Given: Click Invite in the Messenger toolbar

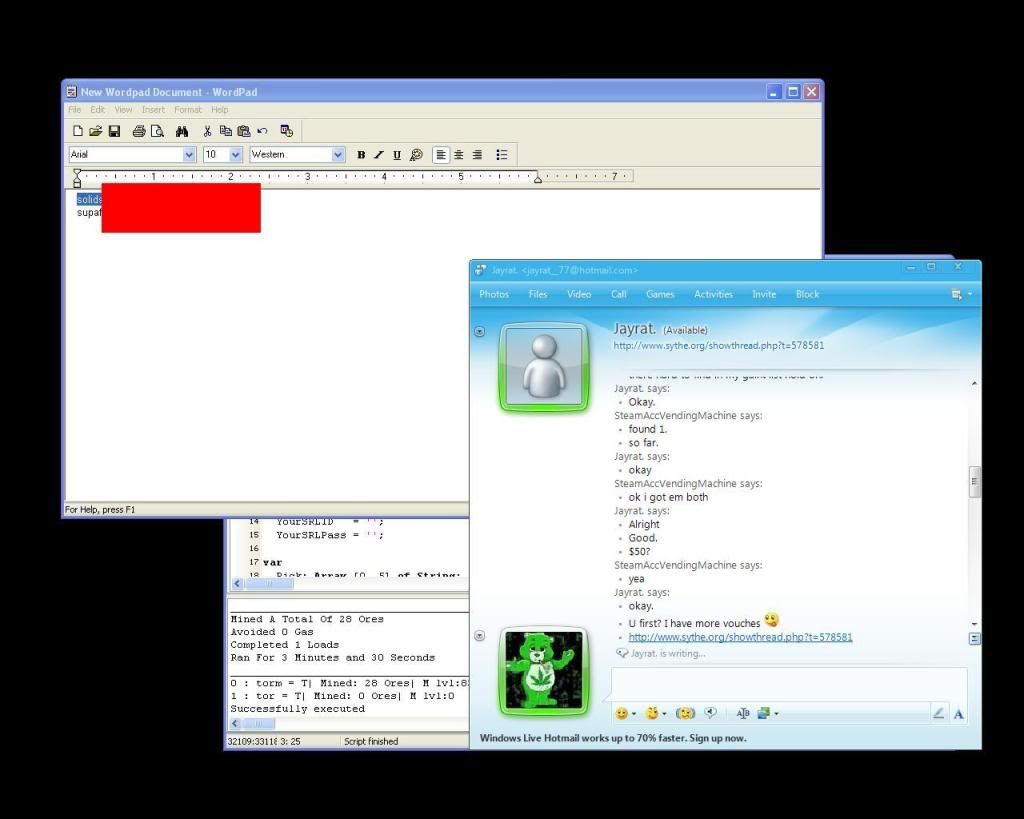Looking at the screenshot, I should 763,295.
